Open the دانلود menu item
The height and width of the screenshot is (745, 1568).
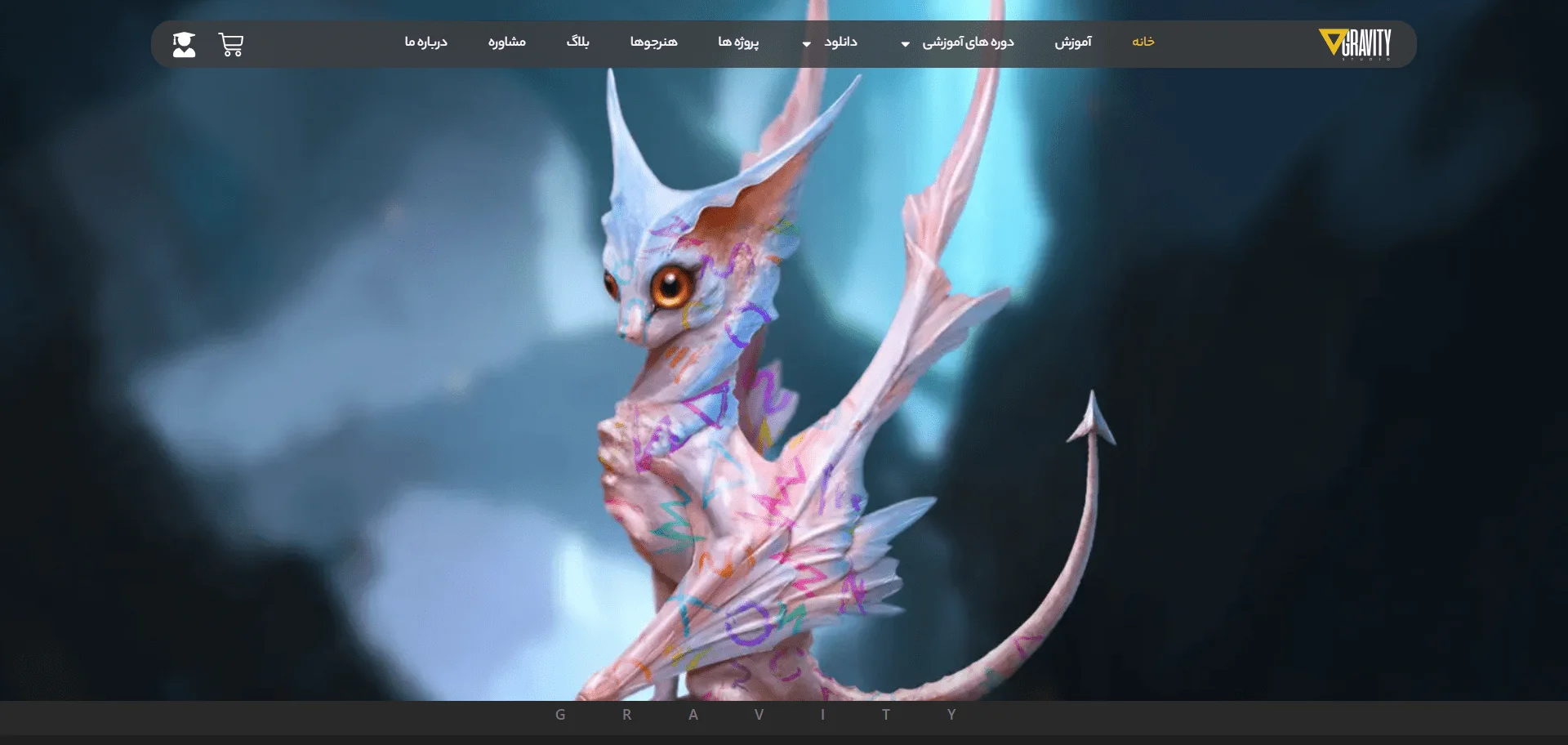pos(840,42)
